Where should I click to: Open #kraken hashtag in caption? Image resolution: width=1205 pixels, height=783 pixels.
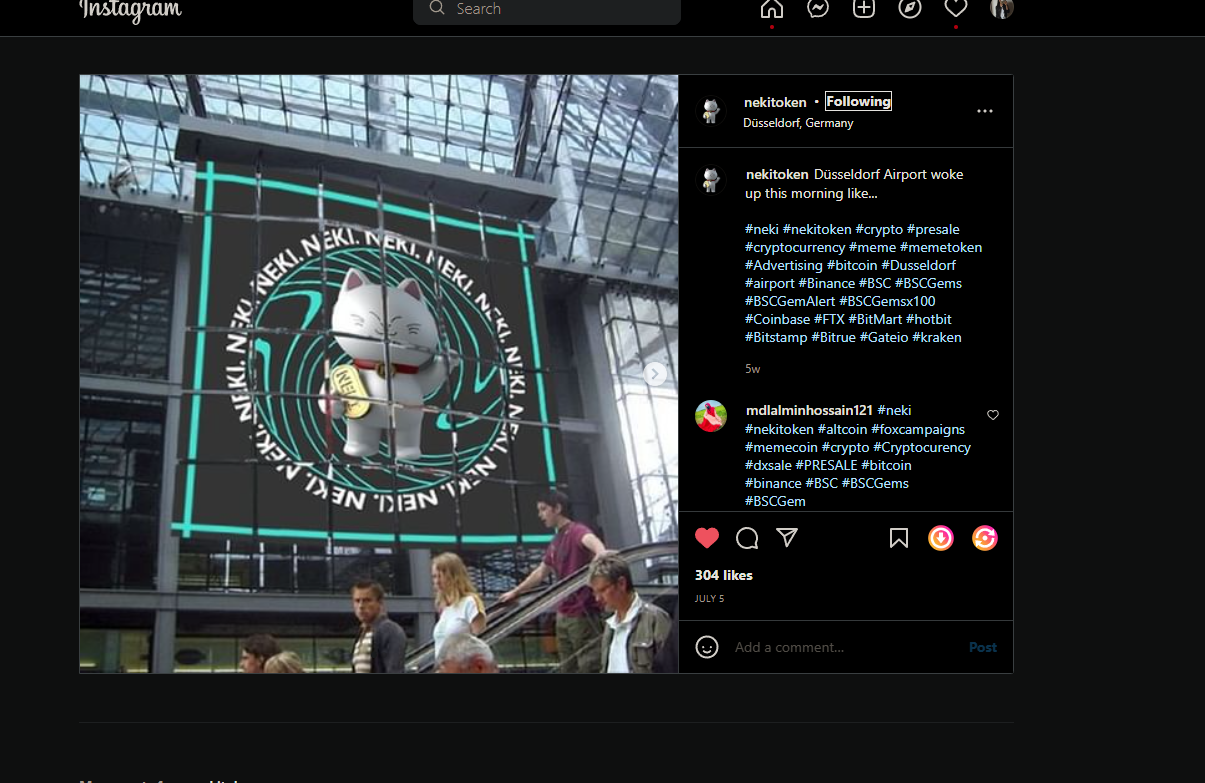(x=937, y=337)
